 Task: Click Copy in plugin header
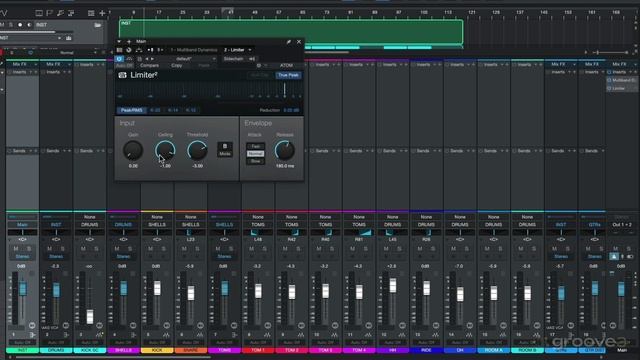point(177,65)
